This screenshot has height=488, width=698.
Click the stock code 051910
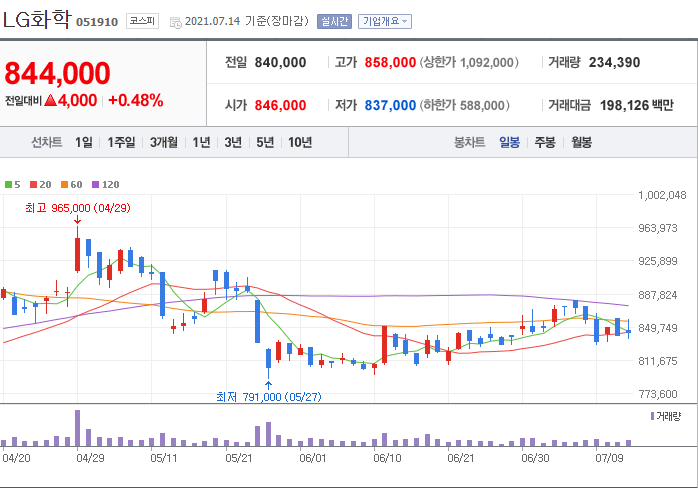coord(97,22)
